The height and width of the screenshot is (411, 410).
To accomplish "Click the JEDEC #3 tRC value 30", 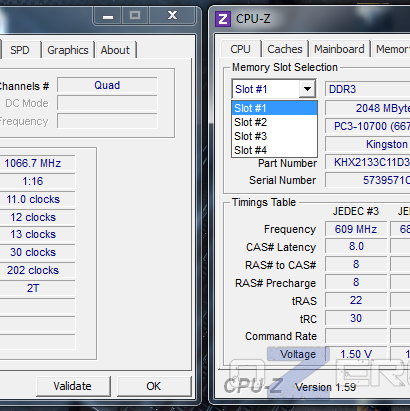I will (356, 318).
